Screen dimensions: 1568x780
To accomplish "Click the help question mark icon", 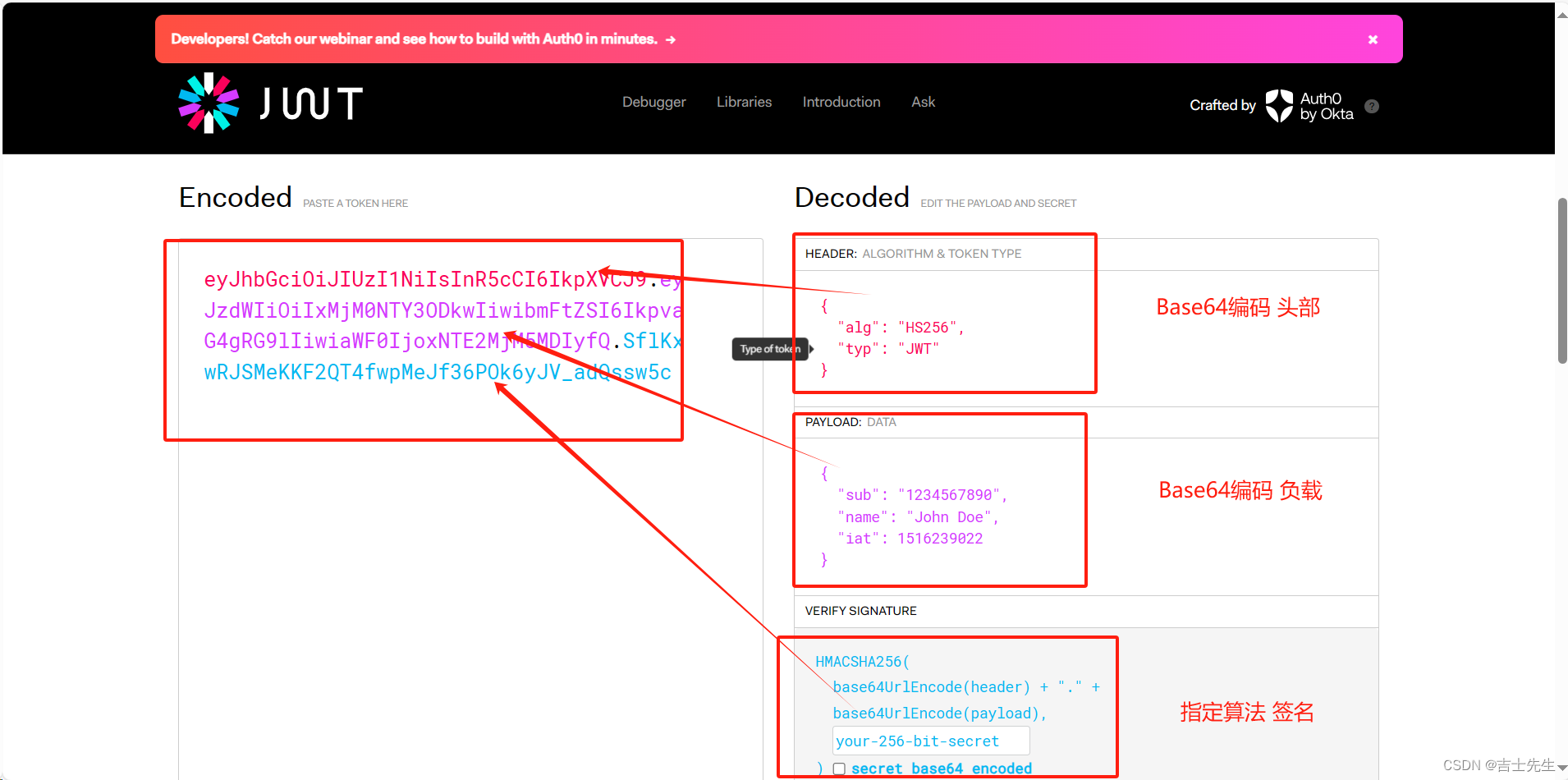I will (1372, 106).
